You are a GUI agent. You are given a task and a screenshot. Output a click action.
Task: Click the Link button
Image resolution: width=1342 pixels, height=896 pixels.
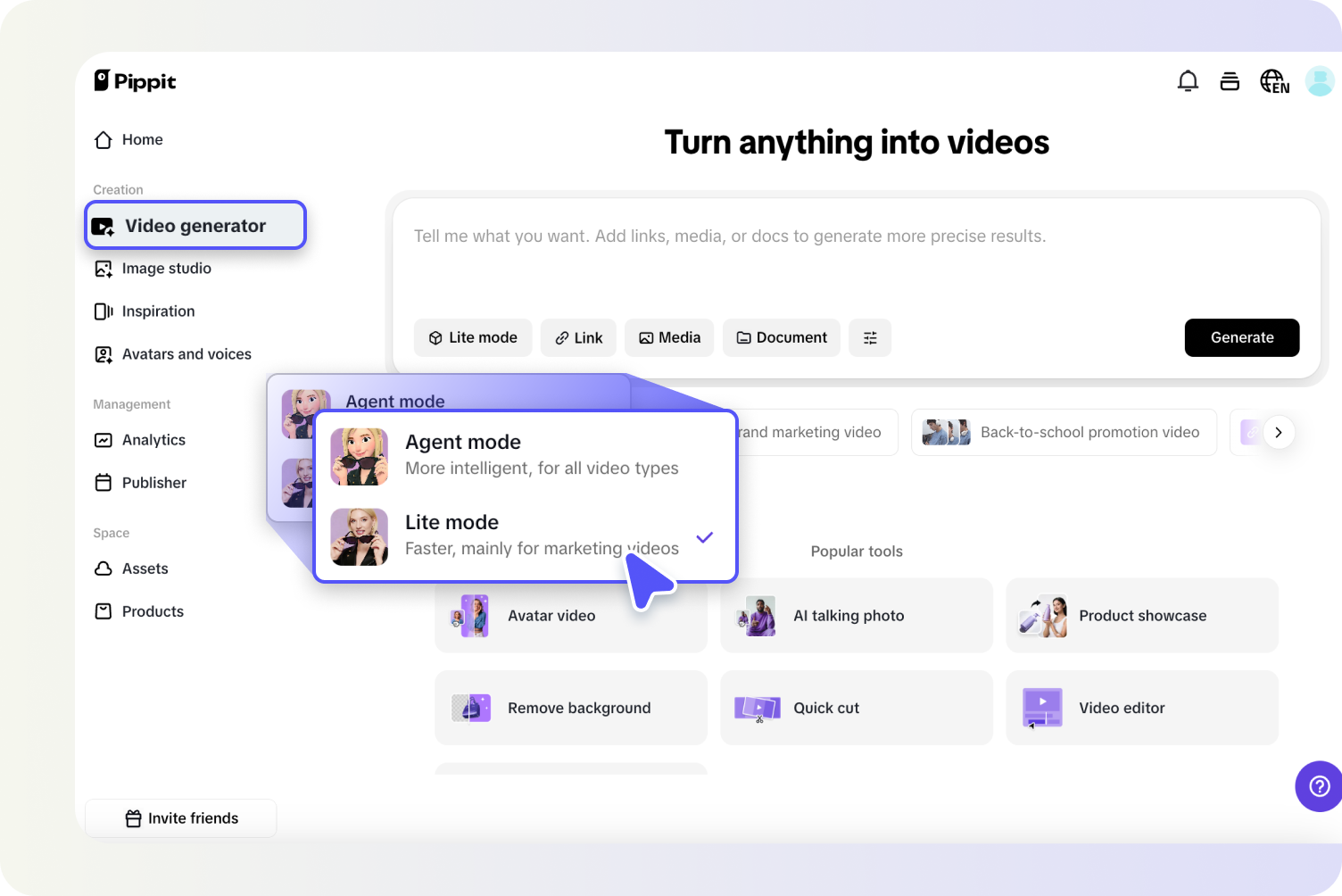point(578,337)
